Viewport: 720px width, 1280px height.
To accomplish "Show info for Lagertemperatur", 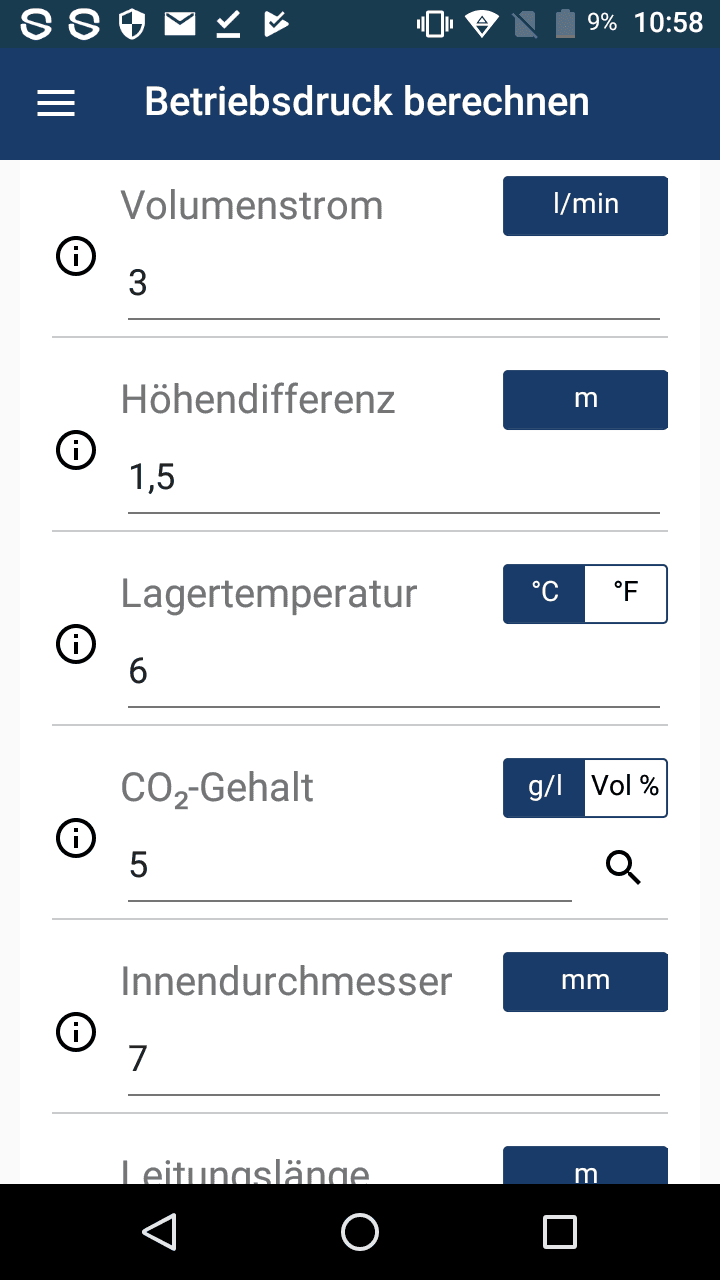I will click(x=76, y=644).
